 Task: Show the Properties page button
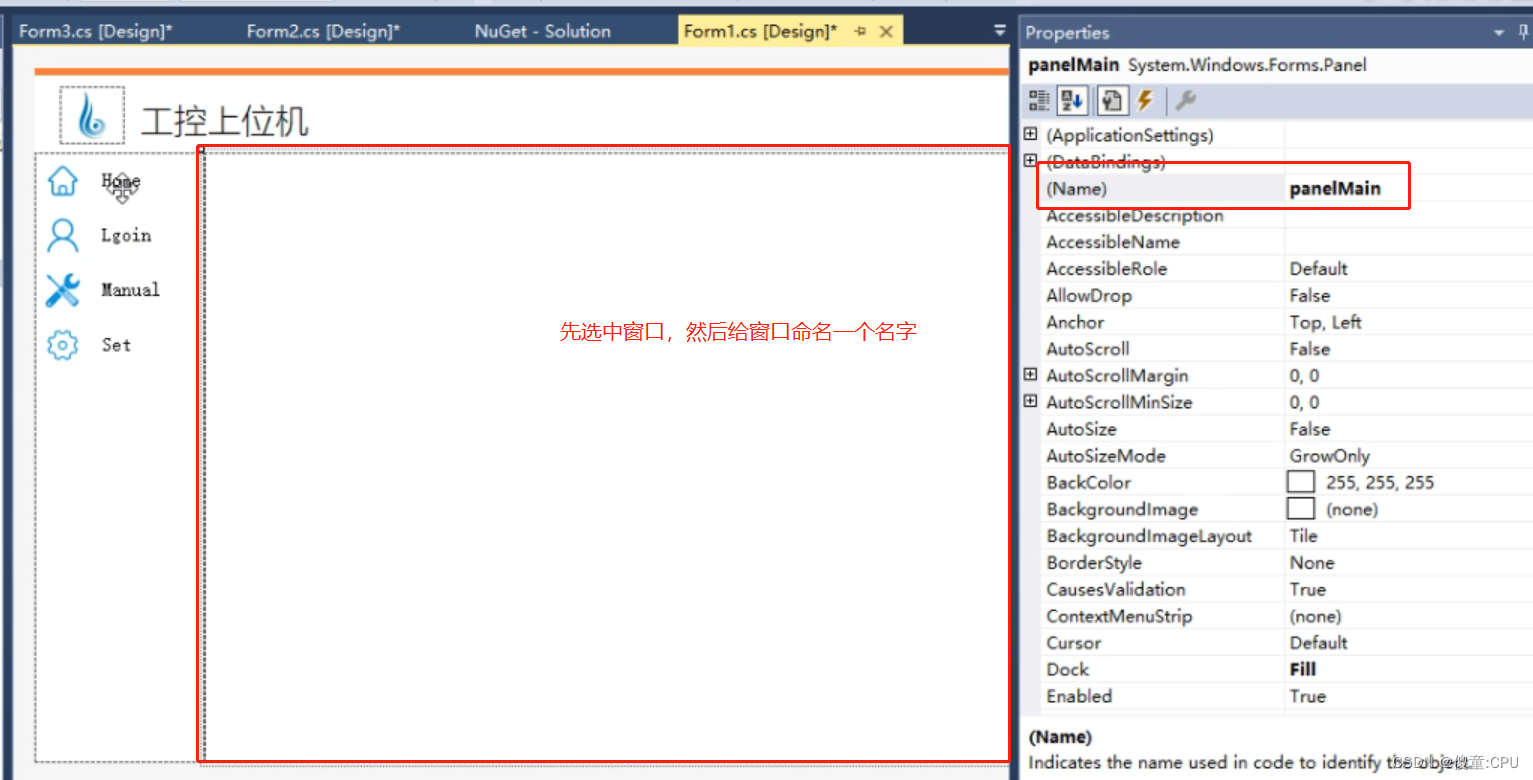coord(1111,100)
